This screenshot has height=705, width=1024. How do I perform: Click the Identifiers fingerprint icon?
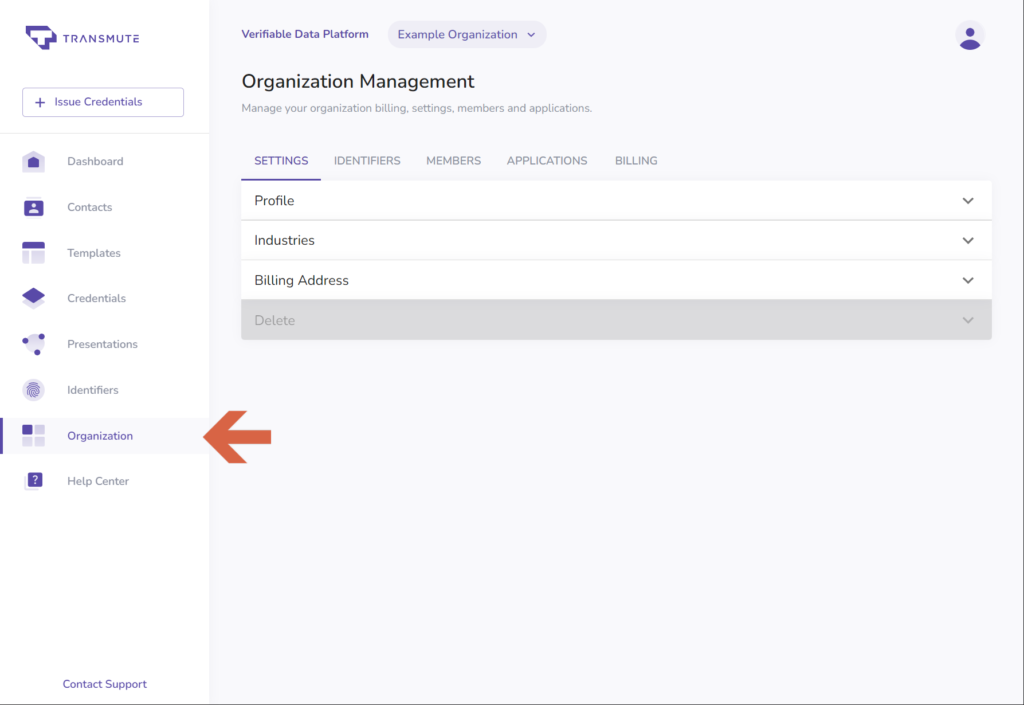[33, 390]
